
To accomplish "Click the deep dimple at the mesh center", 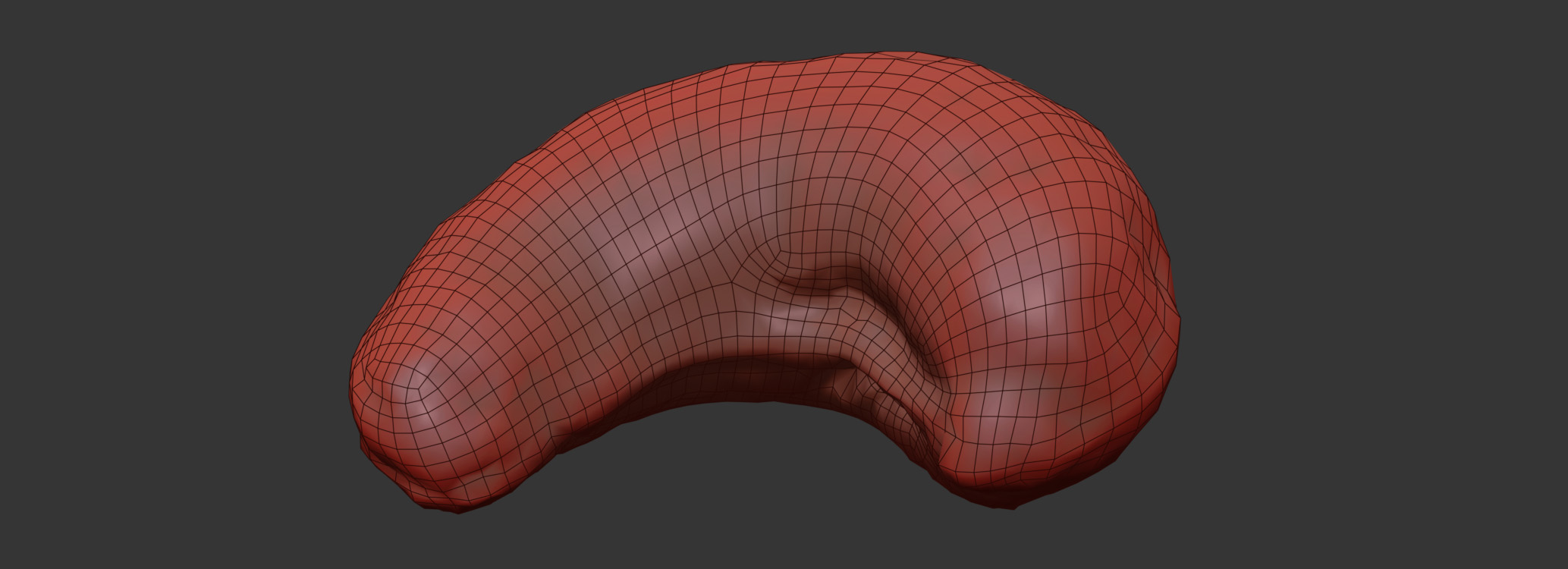I will click(815, 282).
